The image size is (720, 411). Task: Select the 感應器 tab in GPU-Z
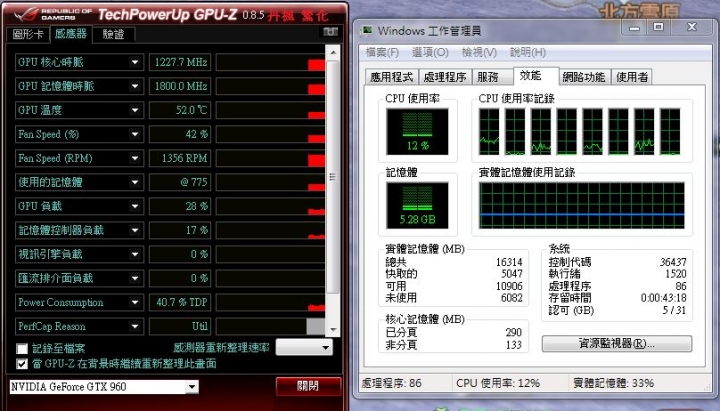click(x=70, y=34)
